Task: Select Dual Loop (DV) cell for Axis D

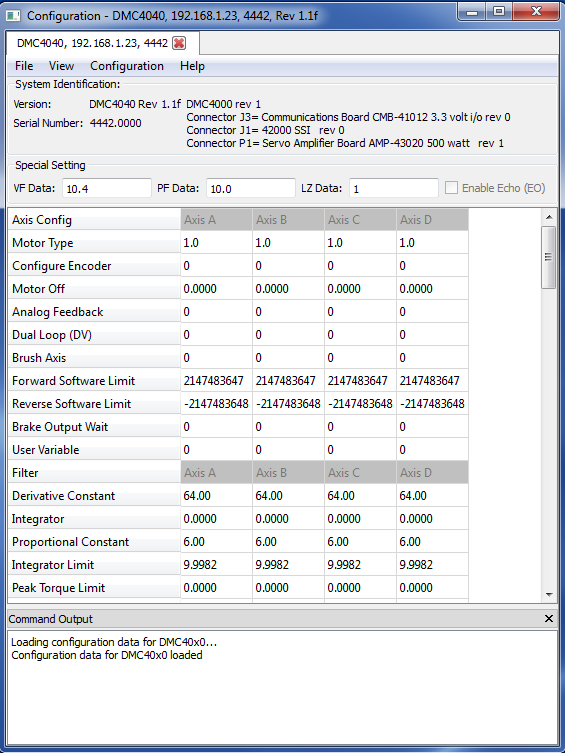Action: [433, 335]
